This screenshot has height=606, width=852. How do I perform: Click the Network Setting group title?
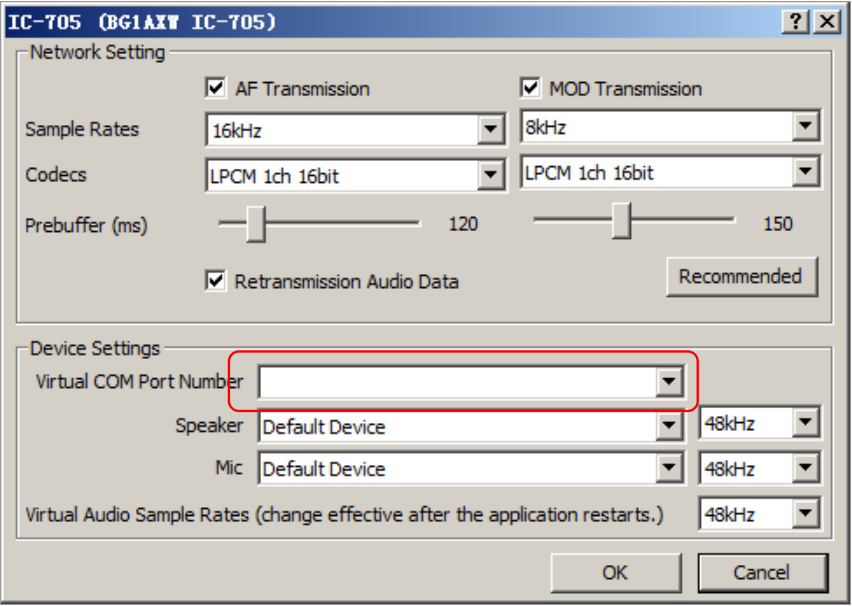97,52
